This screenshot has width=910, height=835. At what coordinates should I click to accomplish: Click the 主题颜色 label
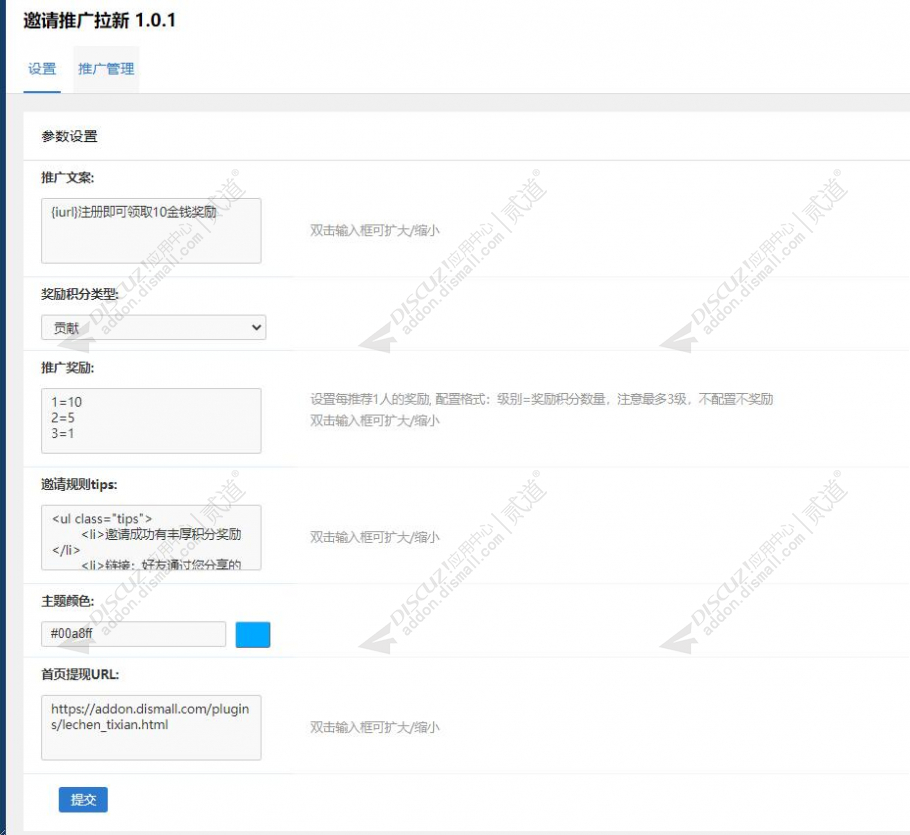[x=67, y=601]
